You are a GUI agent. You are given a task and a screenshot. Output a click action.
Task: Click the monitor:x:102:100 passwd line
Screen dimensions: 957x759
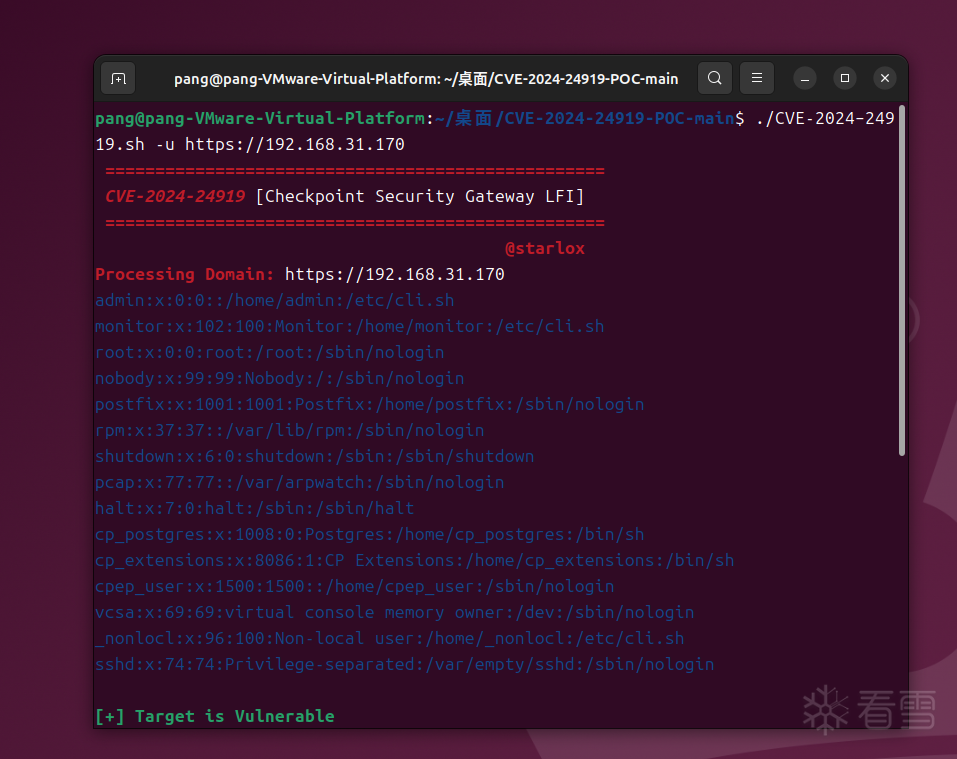(x=350, y=326)
